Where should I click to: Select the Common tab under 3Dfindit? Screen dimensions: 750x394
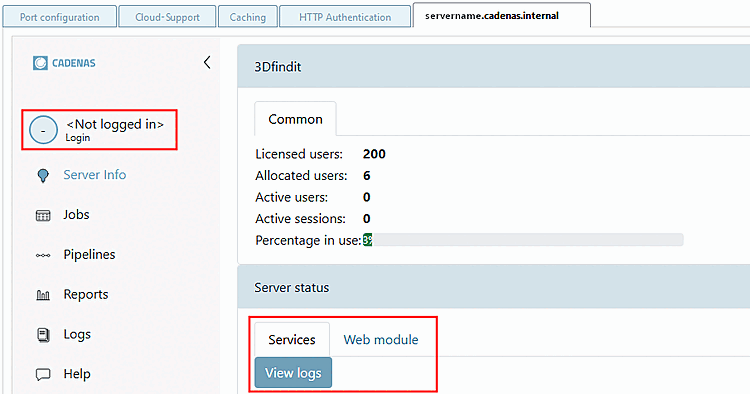coord(295,119)
